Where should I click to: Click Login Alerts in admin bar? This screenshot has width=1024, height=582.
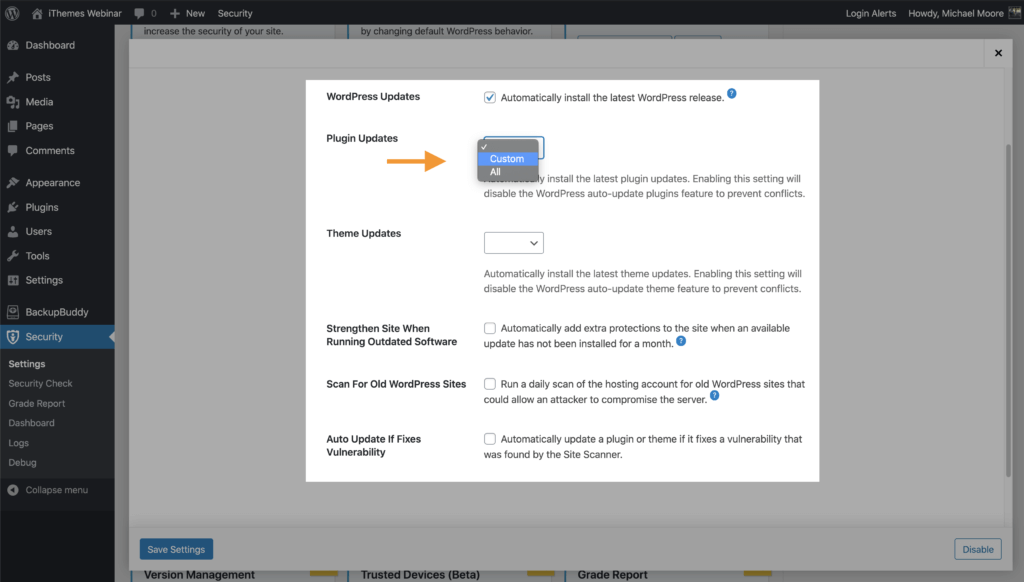[x=871, y=13]
